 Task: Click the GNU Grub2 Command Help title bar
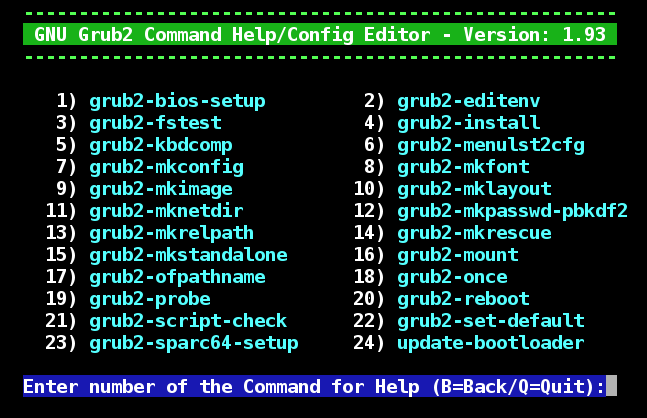[320, 34]
